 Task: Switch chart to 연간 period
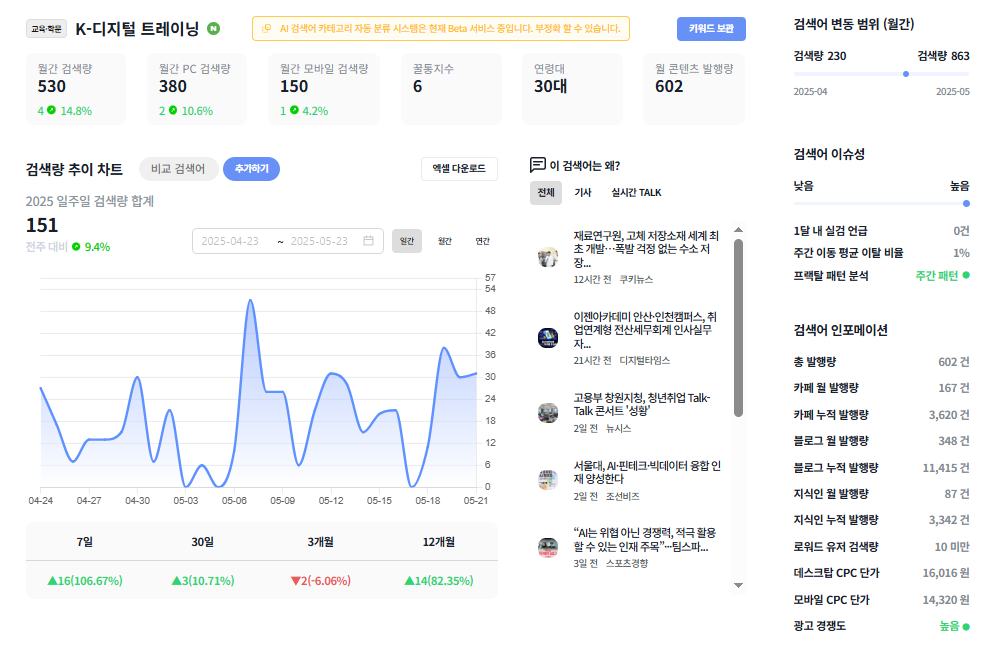coord(483,241)
